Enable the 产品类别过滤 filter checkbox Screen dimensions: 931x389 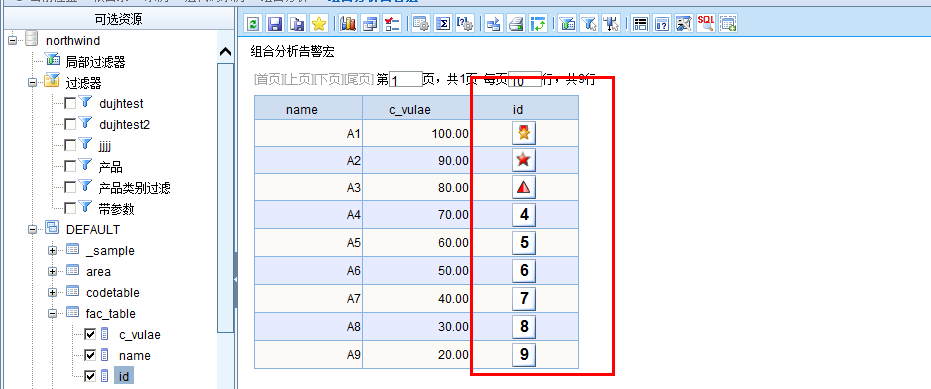click(x=70, y=188)
